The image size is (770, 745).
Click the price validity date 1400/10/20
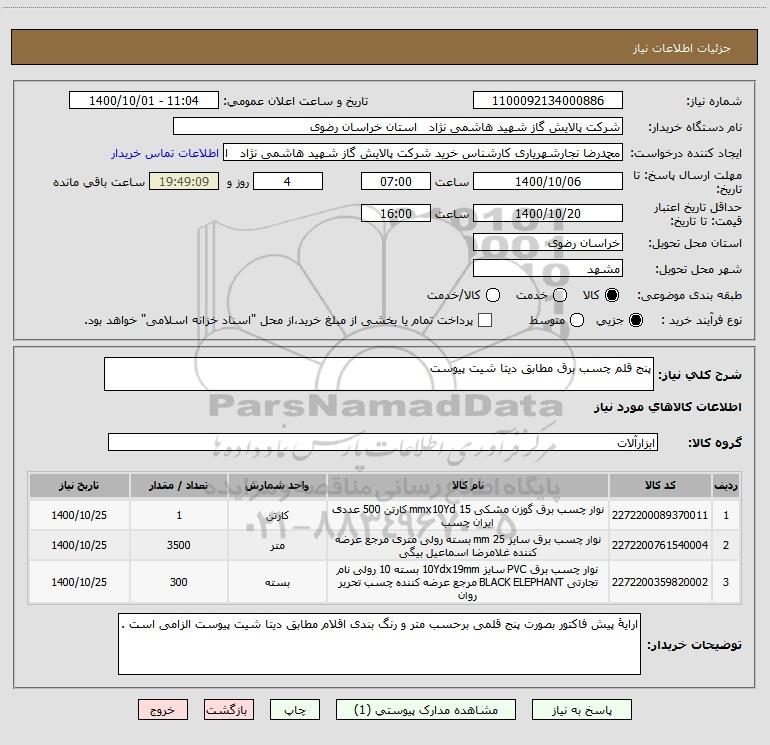point(548,213)
